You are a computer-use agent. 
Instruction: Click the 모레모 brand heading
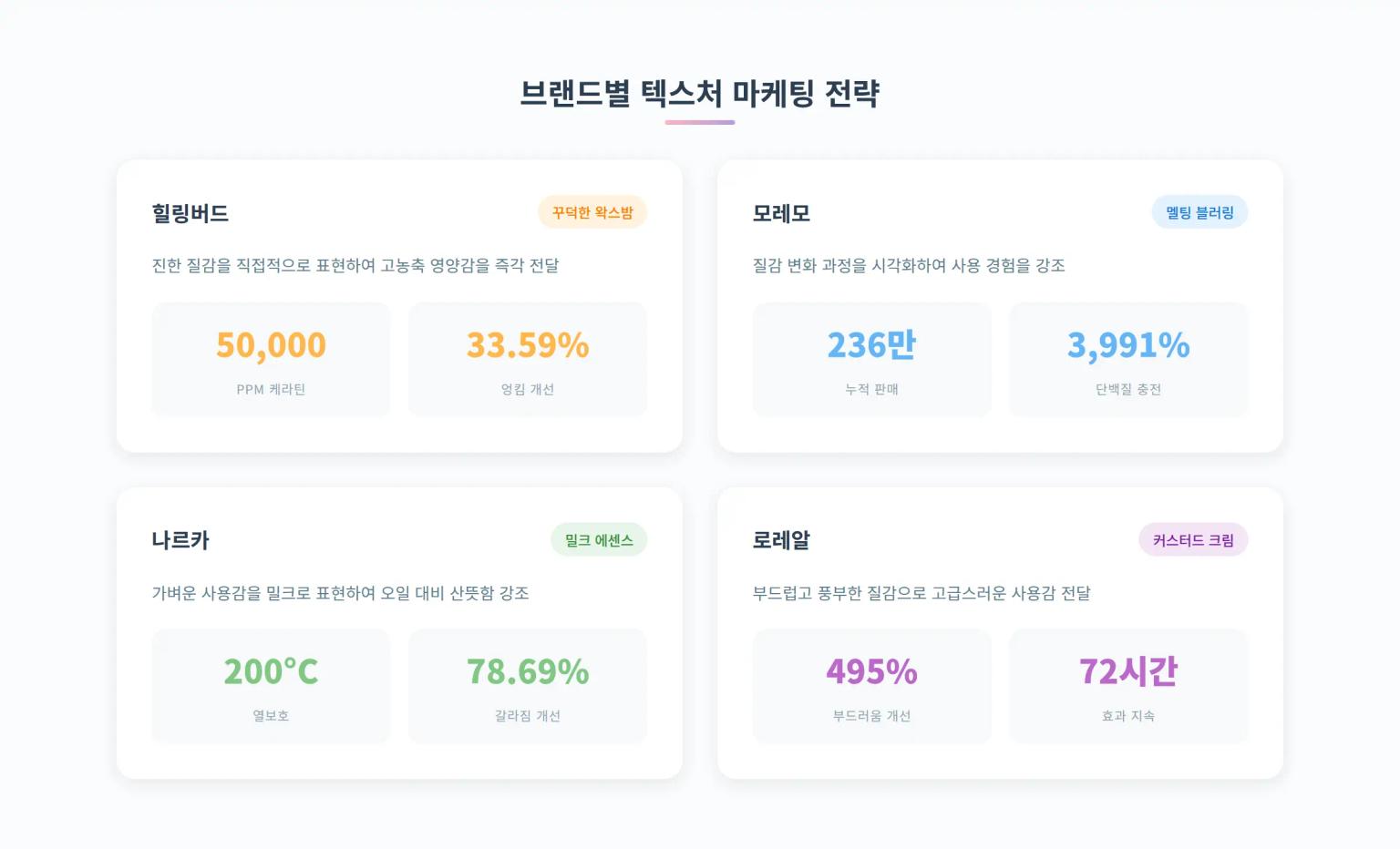tap(781, 213)
